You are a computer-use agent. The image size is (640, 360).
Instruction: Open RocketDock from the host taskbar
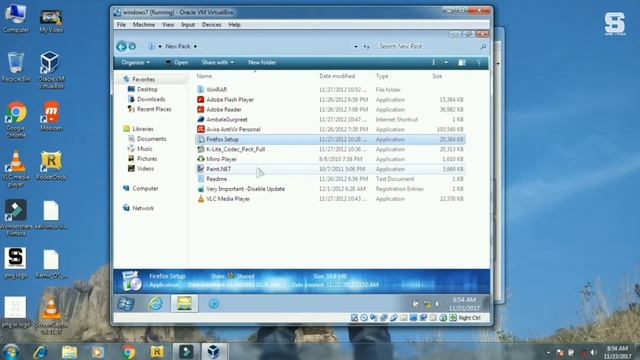(157, 352)
